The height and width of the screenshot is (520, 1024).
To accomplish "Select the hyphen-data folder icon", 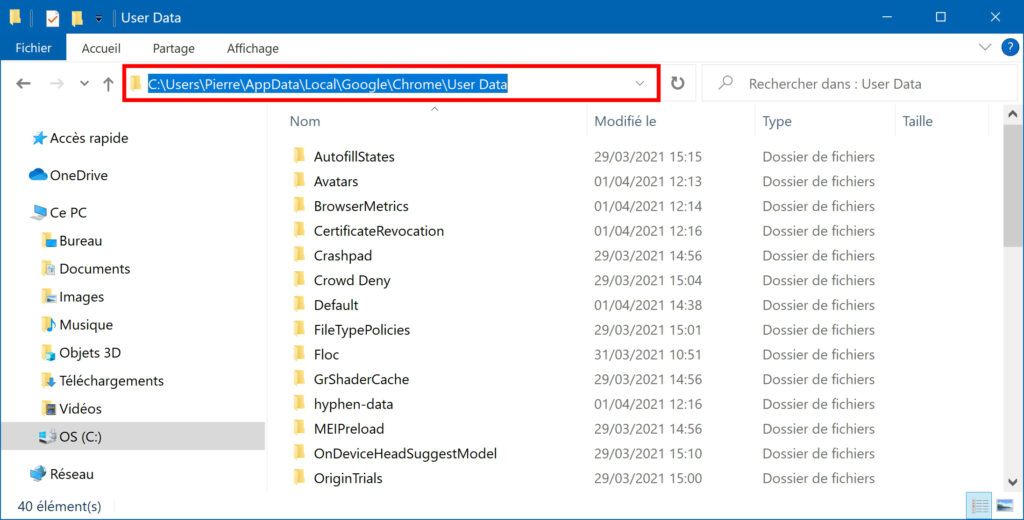I will (299, 404).
